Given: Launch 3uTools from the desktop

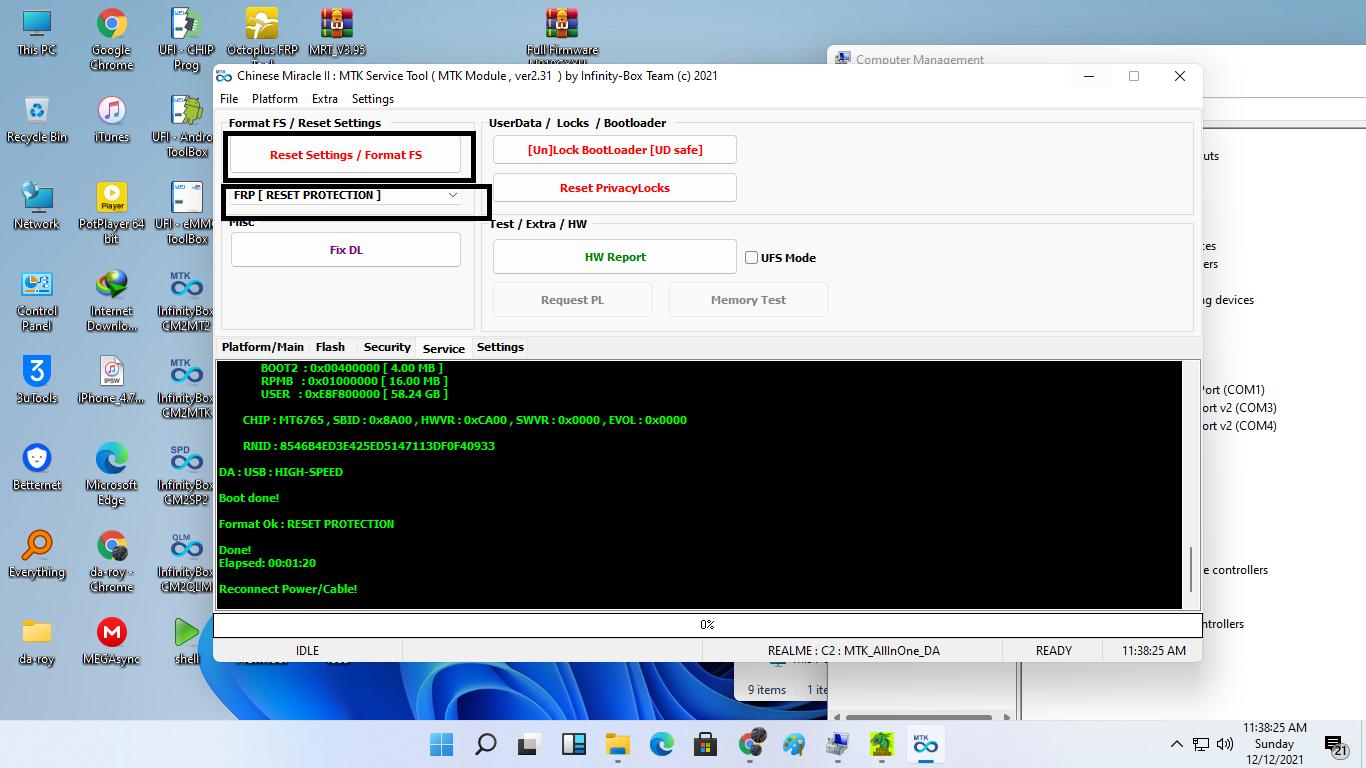Looking at the screenshot, I should click(x=37, y=380).
